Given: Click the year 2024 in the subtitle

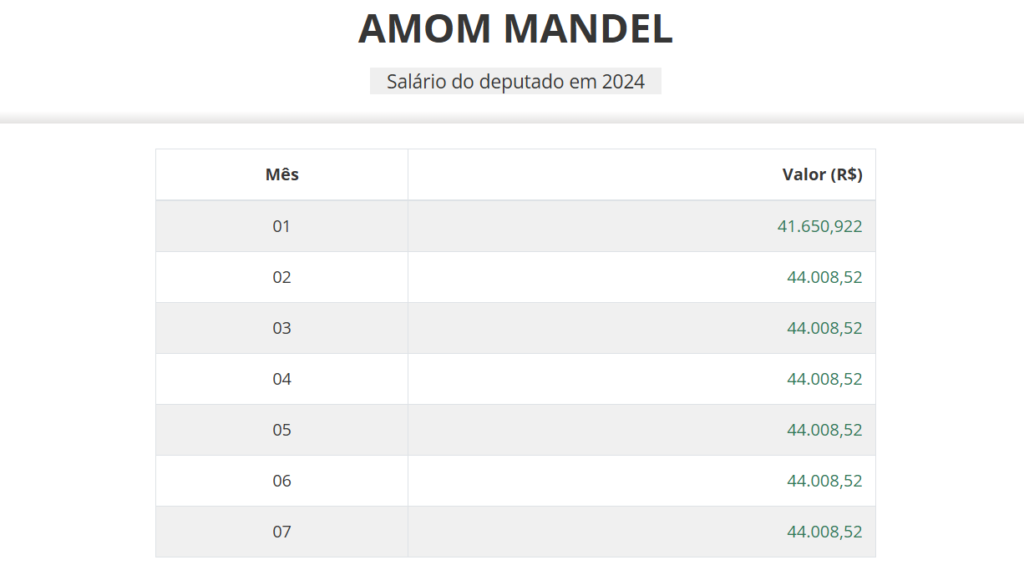Looking at the screenshot, I should pos(623,82).
